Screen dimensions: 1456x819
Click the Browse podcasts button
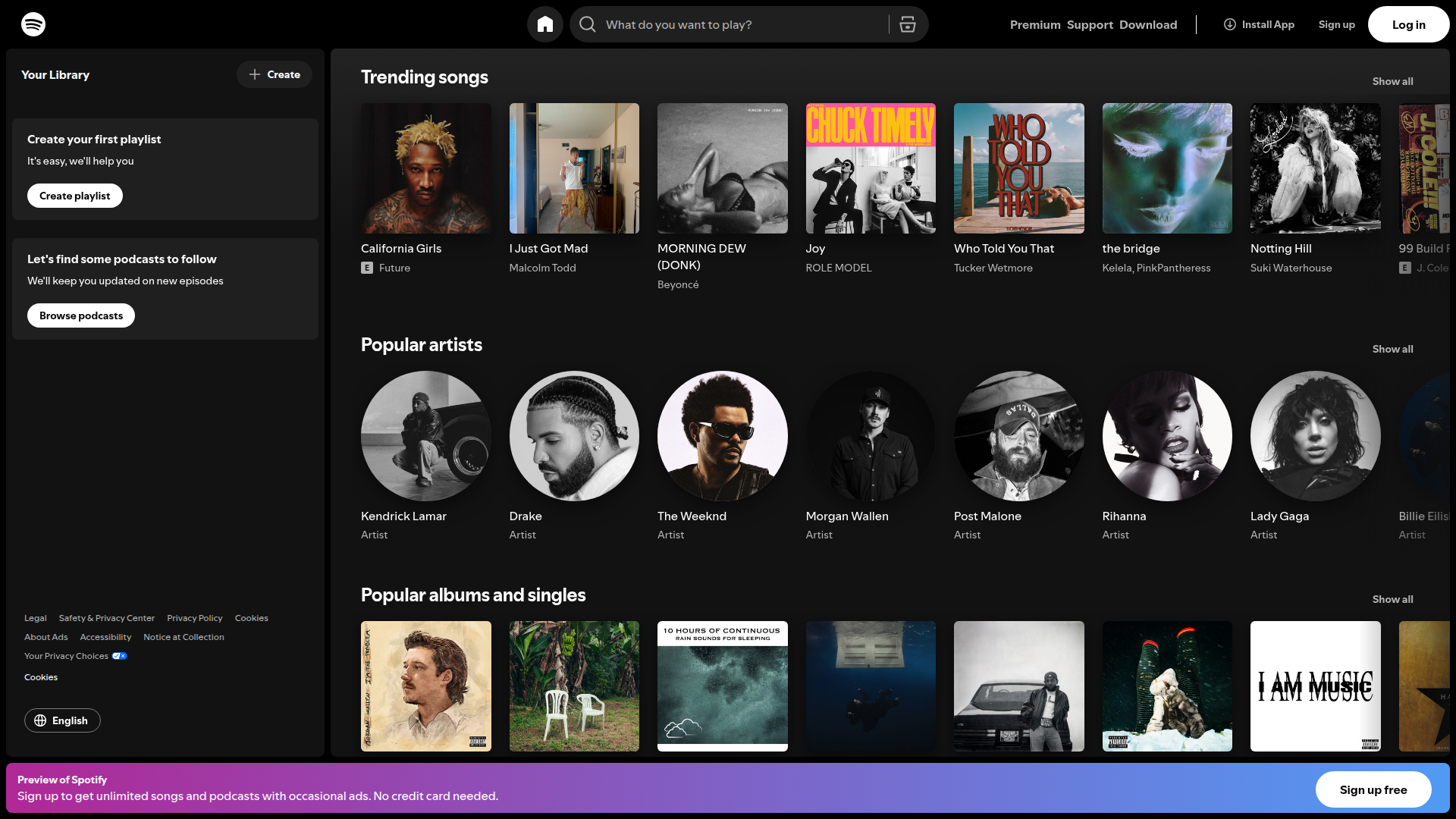click(81, 315)
